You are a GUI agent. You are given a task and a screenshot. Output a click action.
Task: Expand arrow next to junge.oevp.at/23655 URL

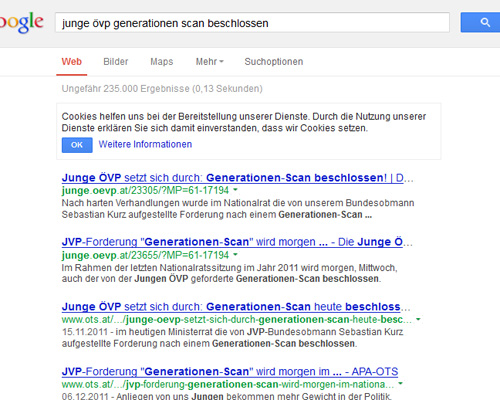click(235, 255)
